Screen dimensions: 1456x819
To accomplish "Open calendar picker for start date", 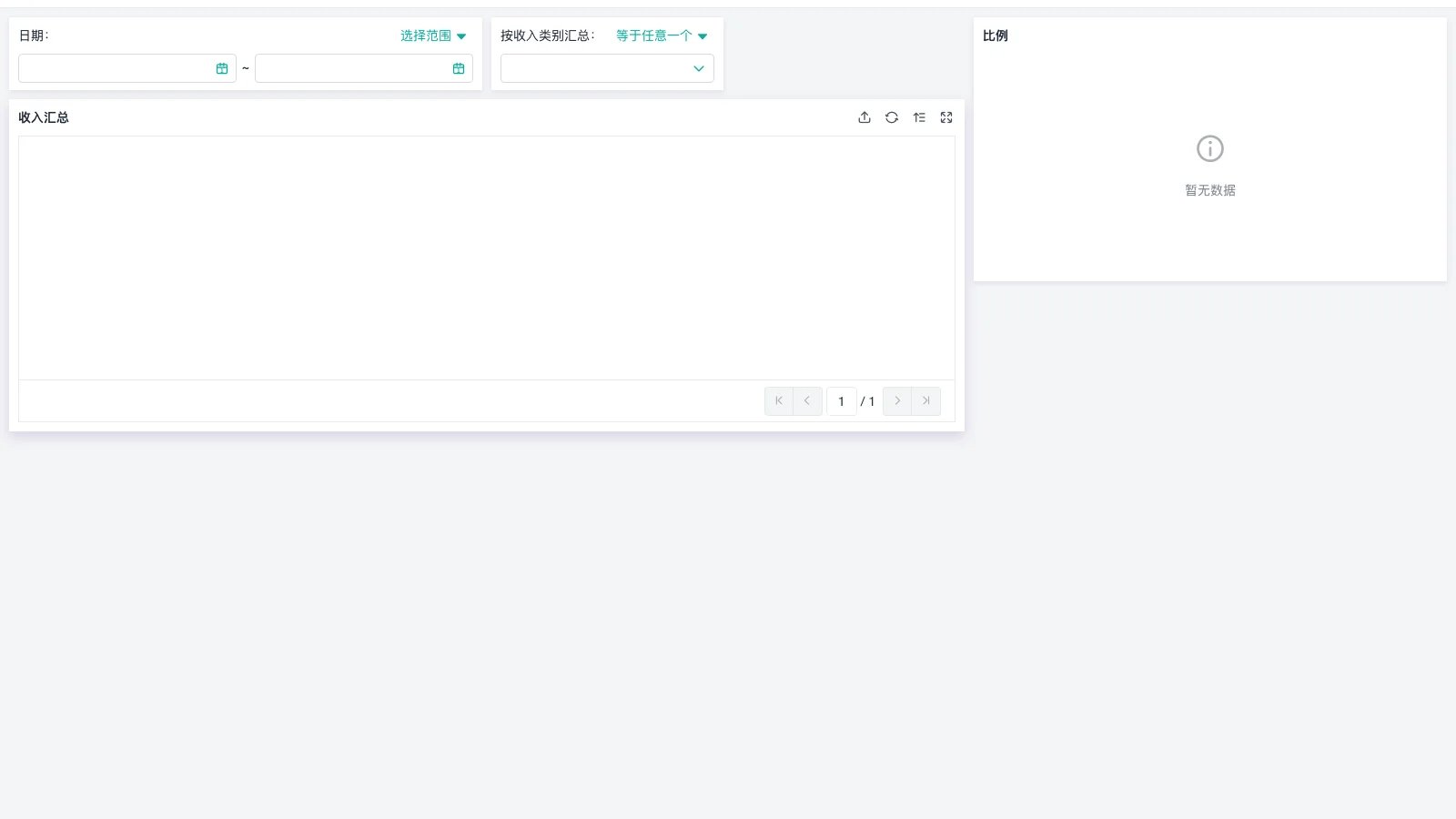I will 222,68.
